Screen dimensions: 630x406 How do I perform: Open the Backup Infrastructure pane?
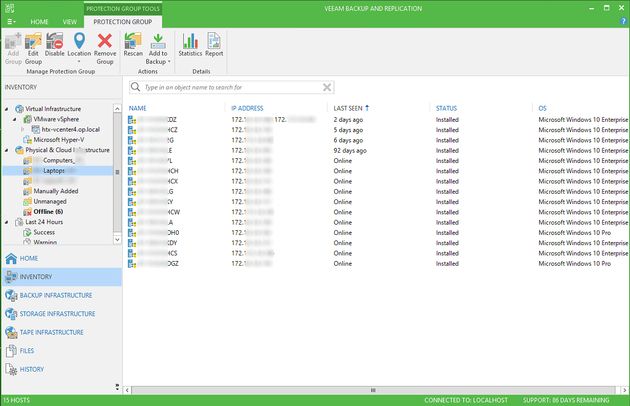point(61,295)
